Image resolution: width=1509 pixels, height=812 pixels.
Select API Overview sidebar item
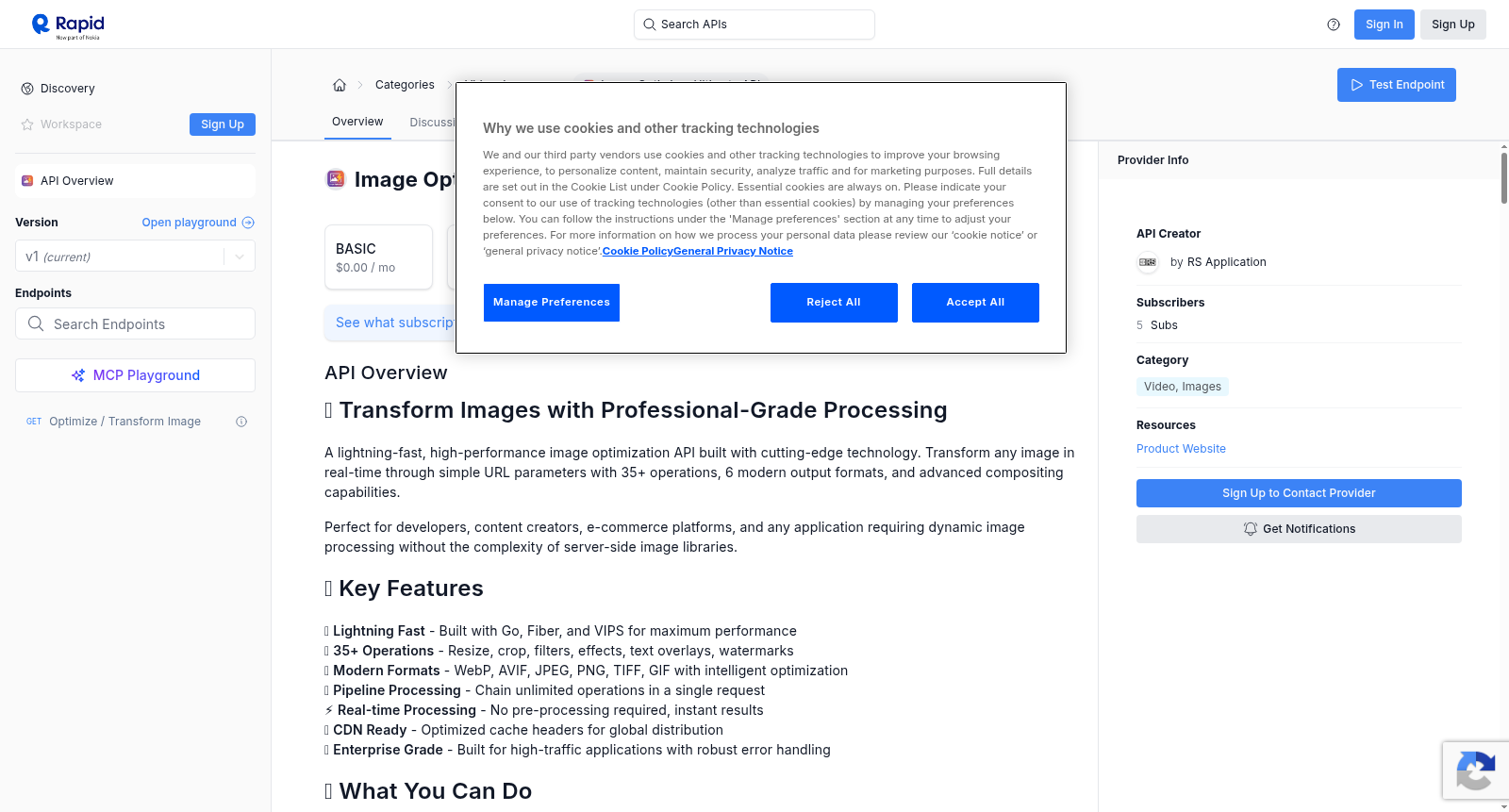click(x=135, y=181)
